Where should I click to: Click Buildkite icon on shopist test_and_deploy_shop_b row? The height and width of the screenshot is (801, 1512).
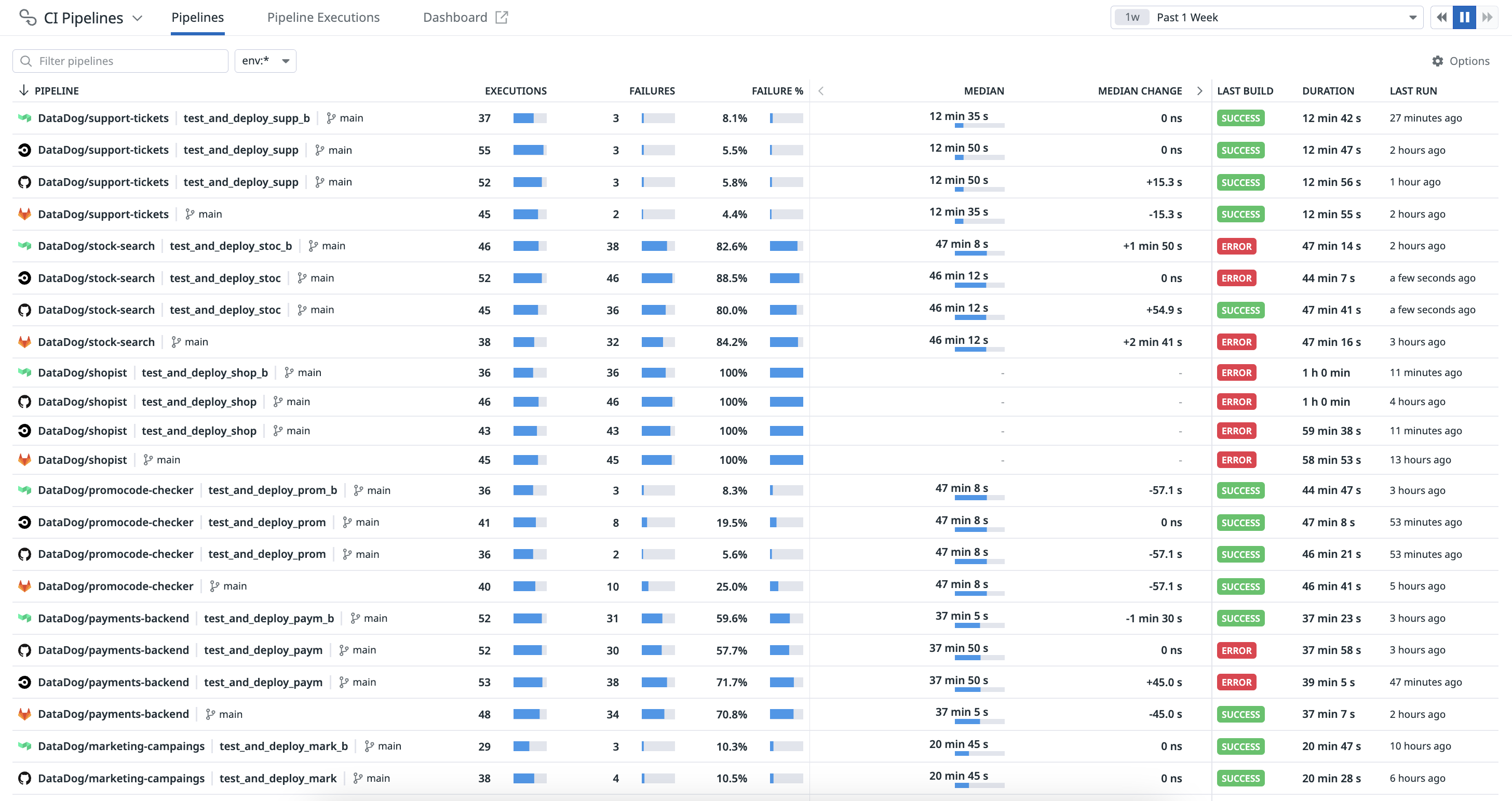pos(24,372)
